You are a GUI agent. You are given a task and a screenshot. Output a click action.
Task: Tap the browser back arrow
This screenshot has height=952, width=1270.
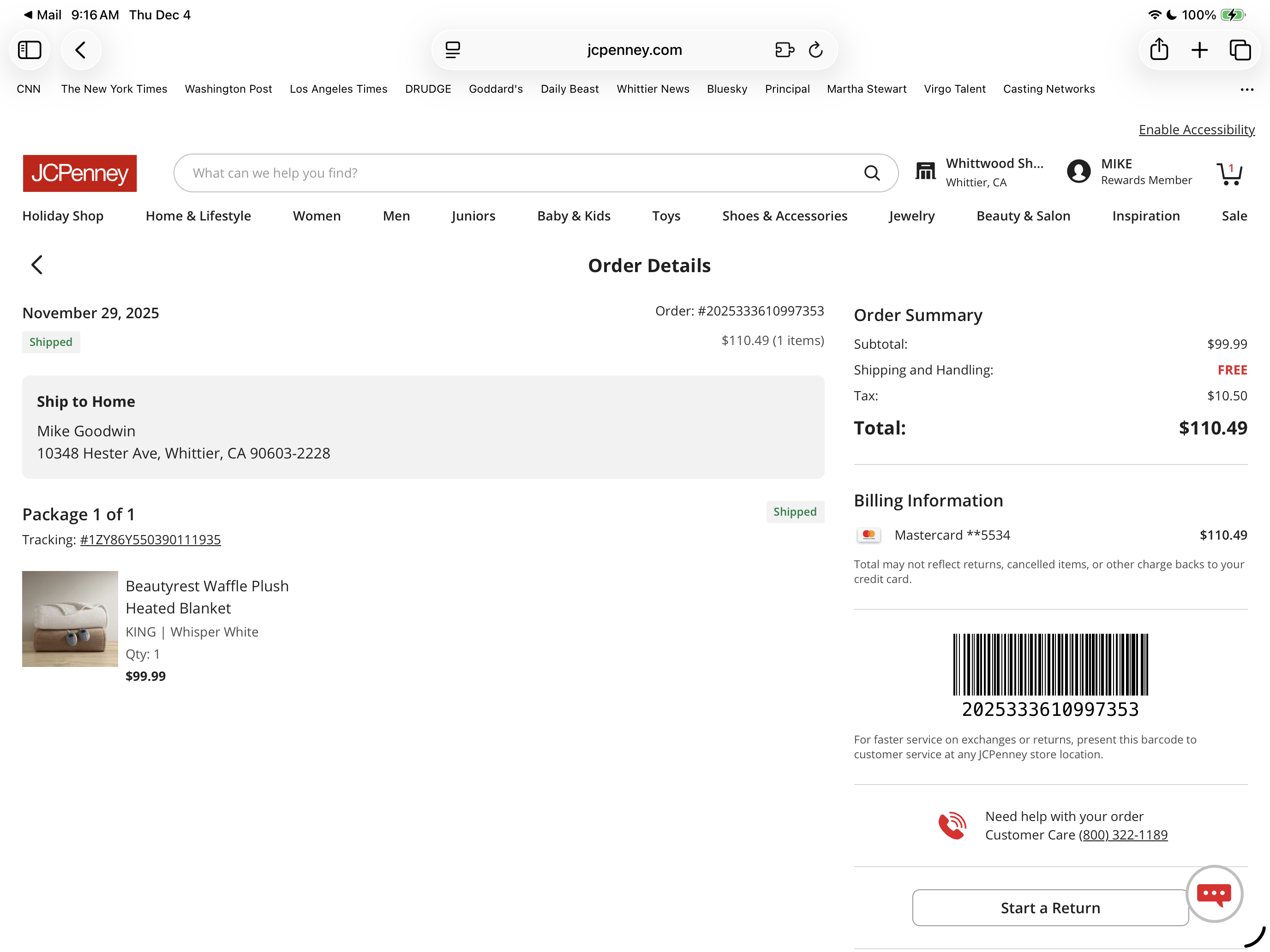[x=81, y=50]
